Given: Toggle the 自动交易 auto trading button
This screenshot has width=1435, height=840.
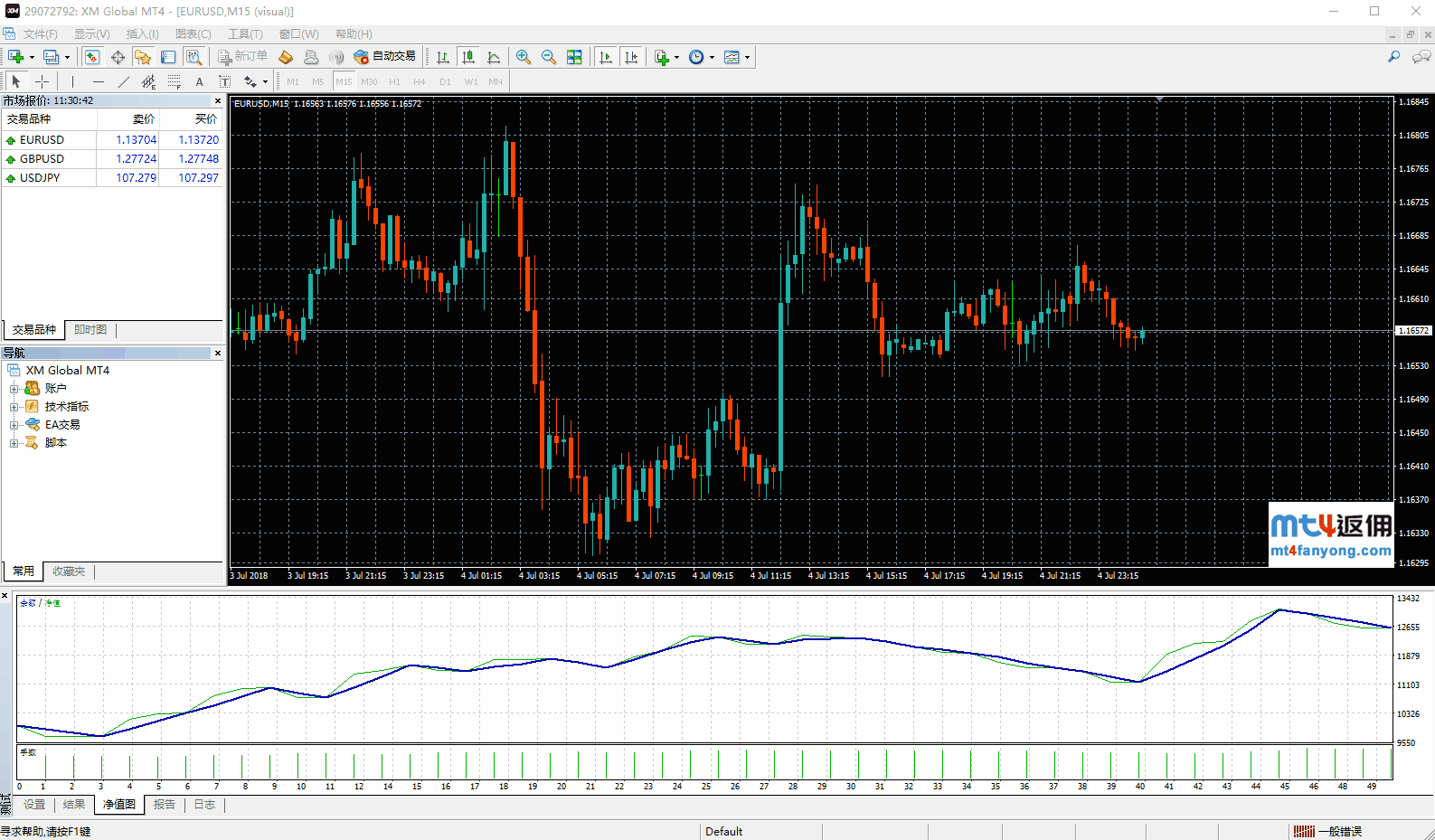Looking at the screenshot, I should point(385,57).
